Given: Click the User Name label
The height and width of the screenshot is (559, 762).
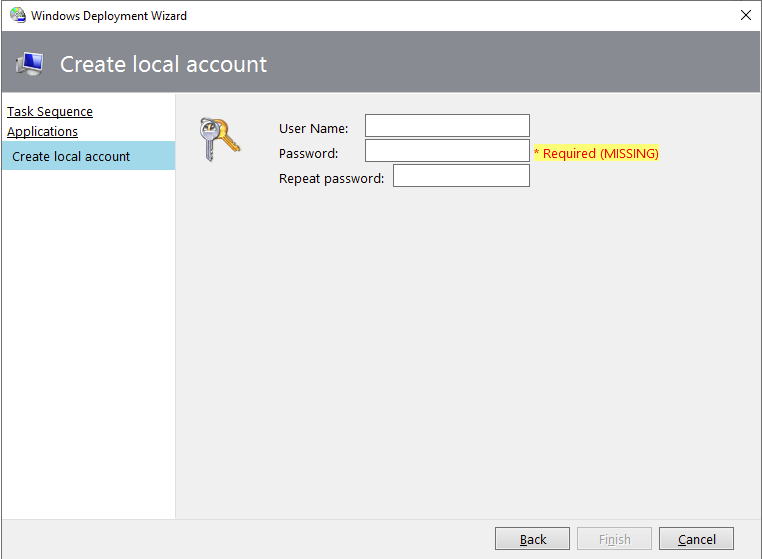Looking at the screenshot, I should click(313, 129).
